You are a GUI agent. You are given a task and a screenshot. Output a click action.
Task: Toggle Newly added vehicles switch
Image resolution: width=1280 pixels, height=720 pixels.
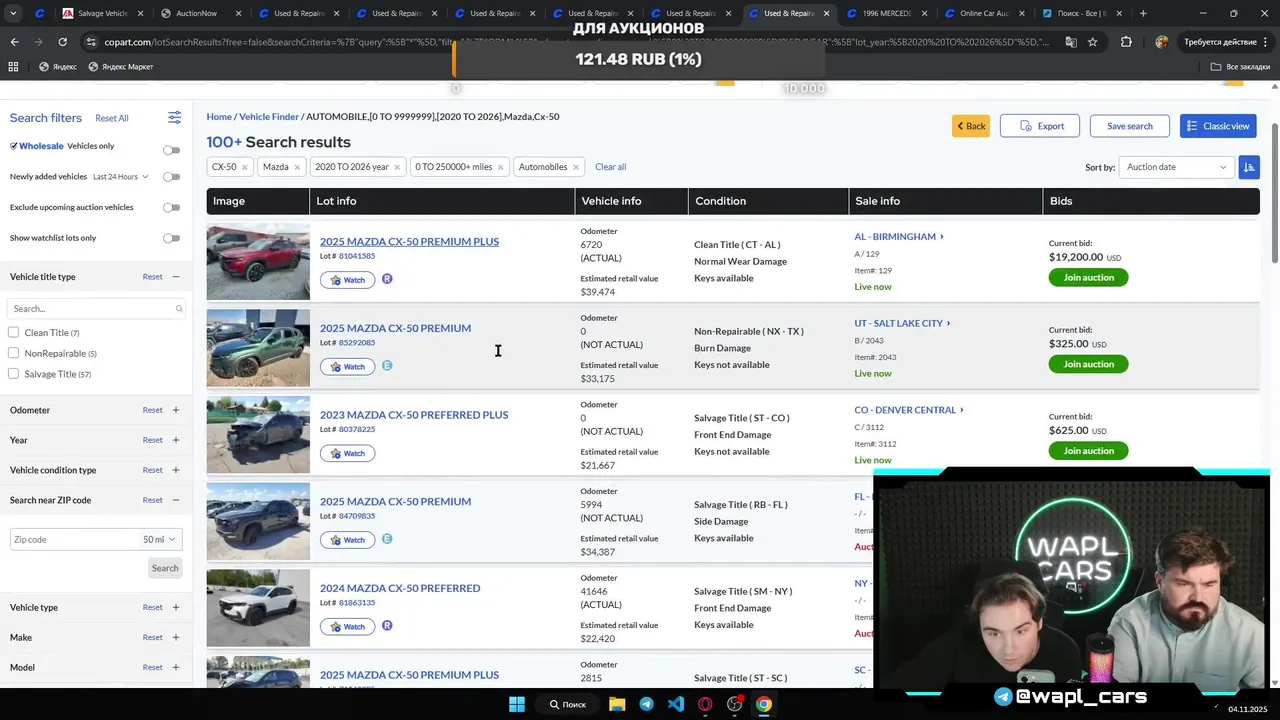(172, 177)
